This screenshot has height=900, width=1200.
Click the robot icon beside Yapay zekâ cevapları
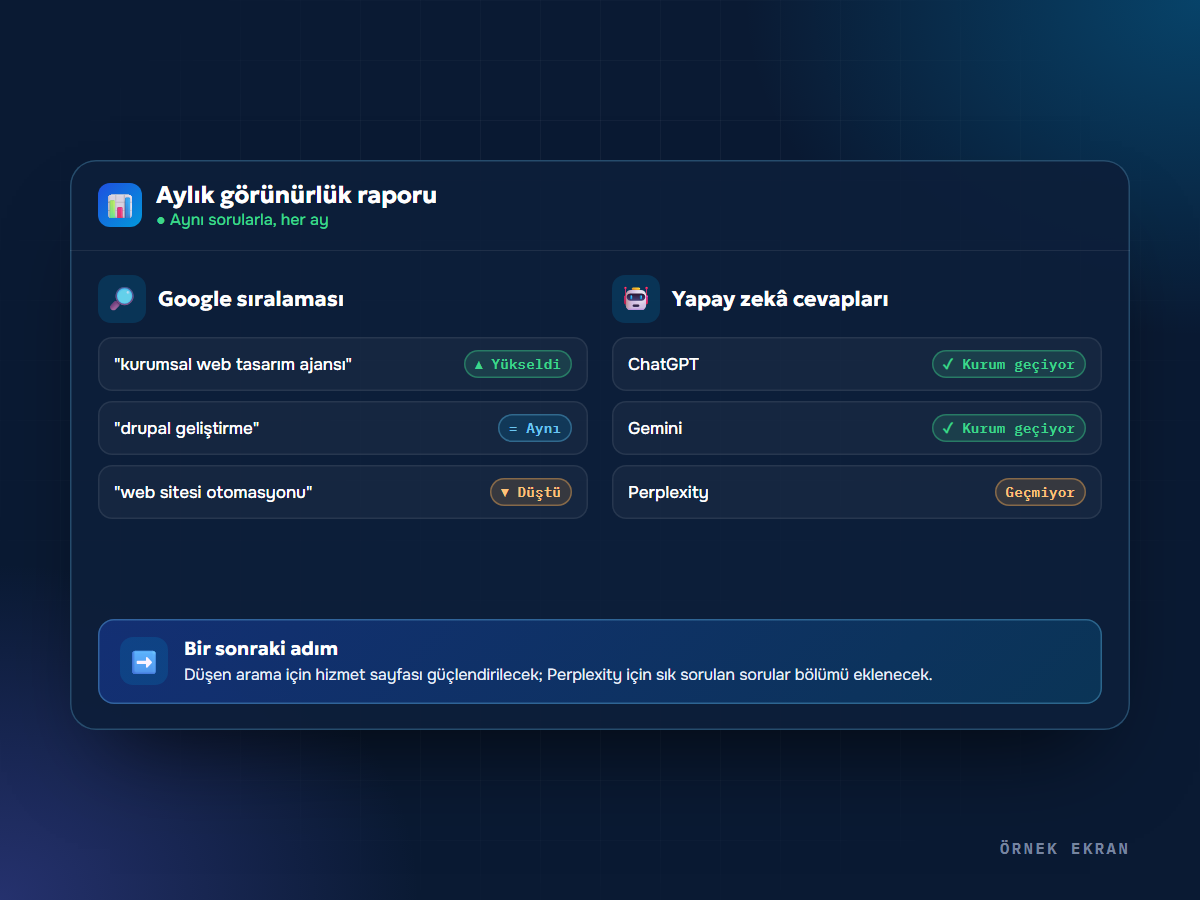[x=636, y=299]
